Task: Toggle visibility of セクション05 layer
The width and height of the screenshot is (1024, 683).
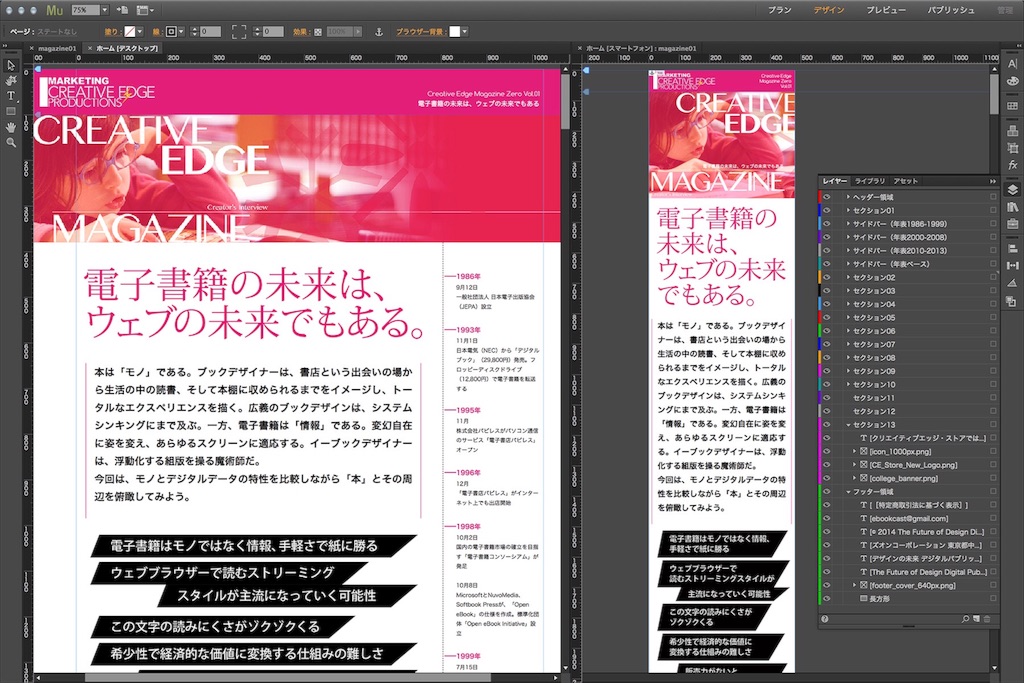Action: tap(827, 317)
